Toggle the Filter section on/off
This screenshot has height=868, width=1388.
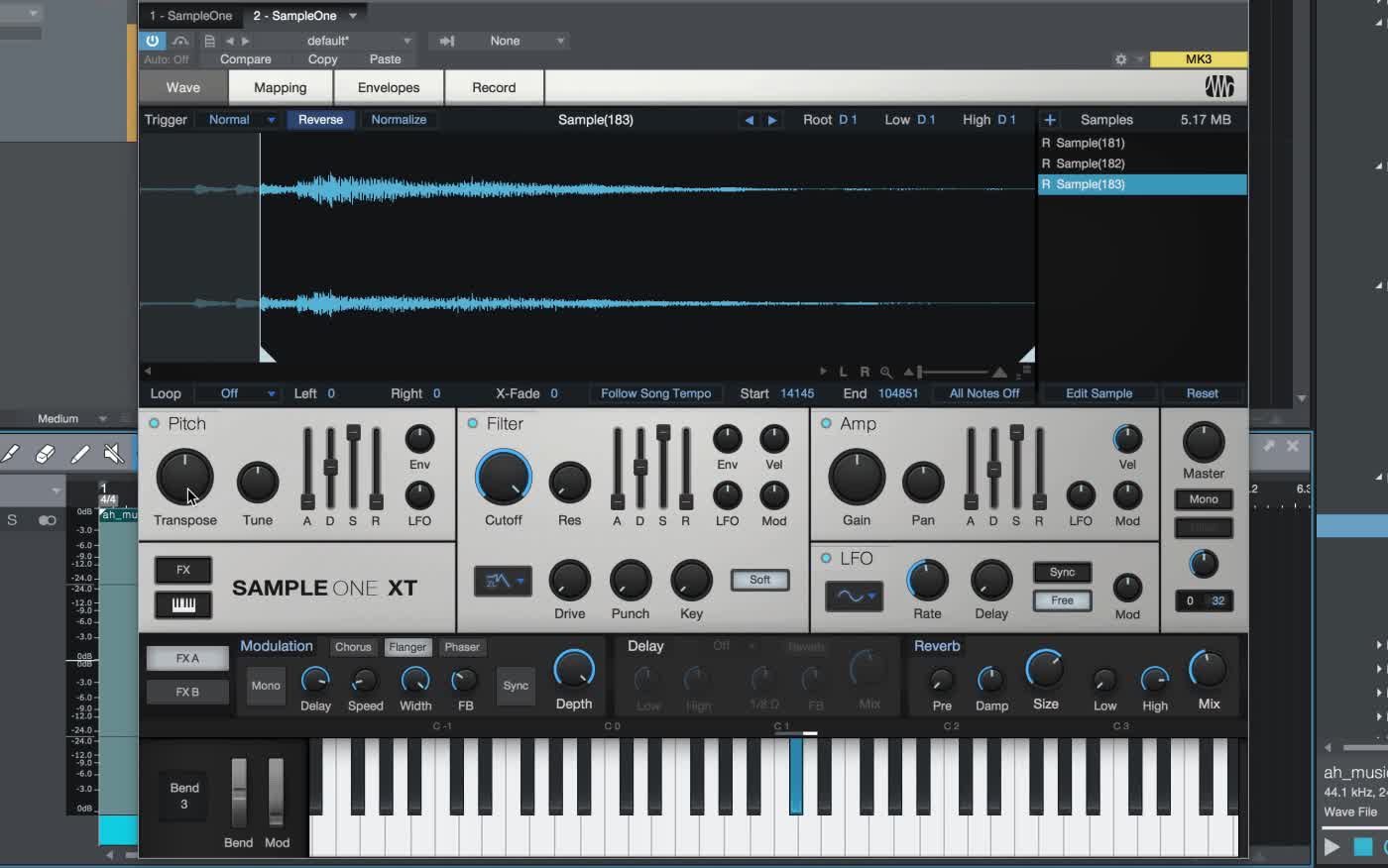coord(472,423)
